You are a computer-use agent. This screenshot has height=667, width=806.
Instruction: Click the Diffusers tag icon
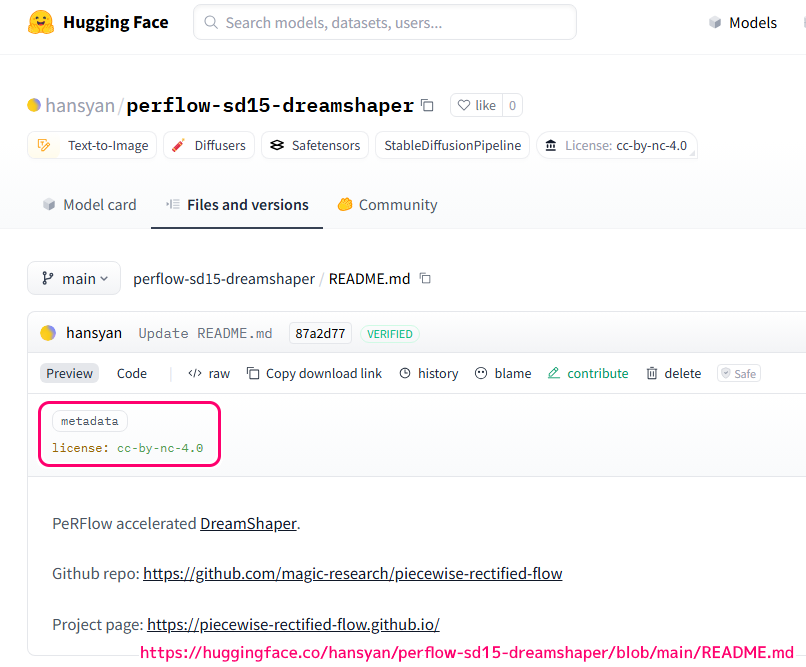pyautogui.click(x=178, y=145)
